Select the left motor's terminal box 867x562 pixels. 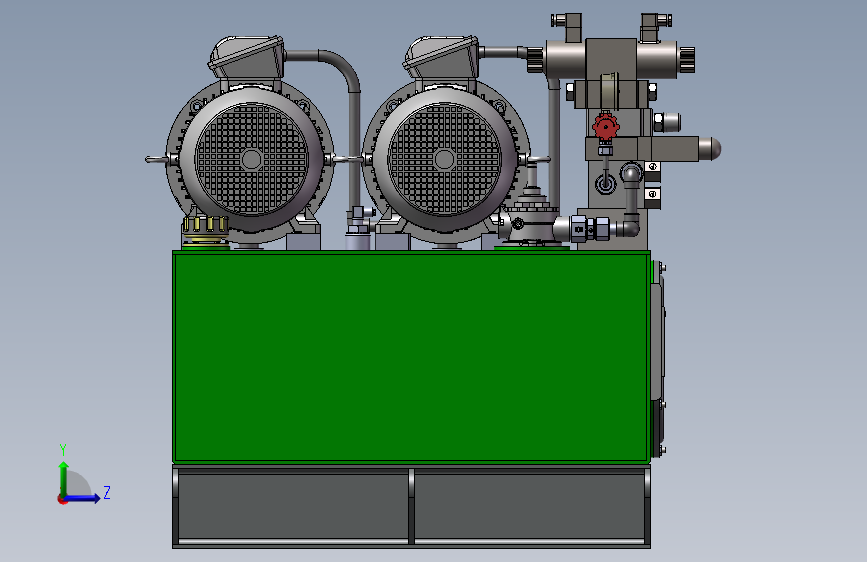tap(247, 56)
